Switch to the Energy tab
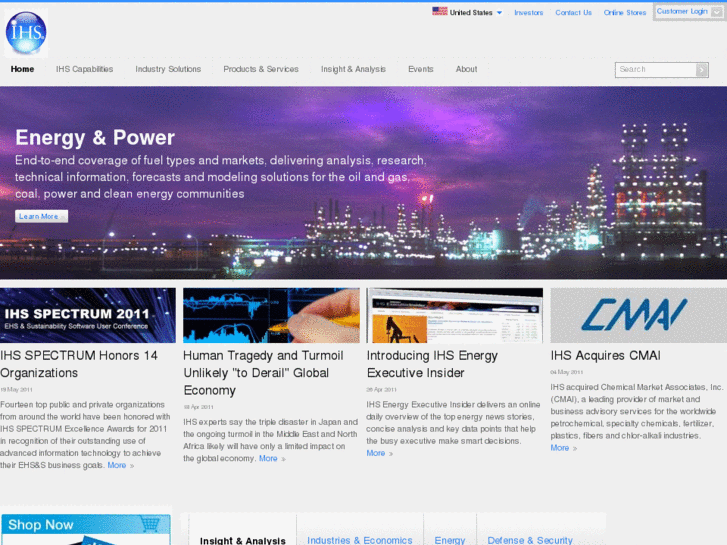Image resolution: width=727 pixels, height=545 pixels. coord(450,540)
